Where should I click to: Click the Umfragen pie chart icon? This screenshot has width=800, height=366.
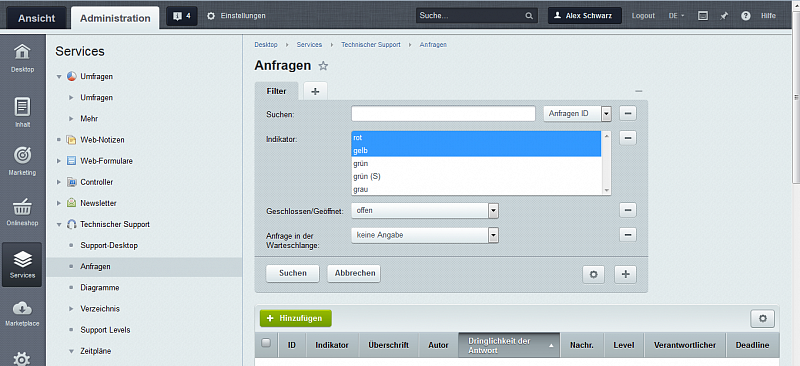click(x=71, y=77)
